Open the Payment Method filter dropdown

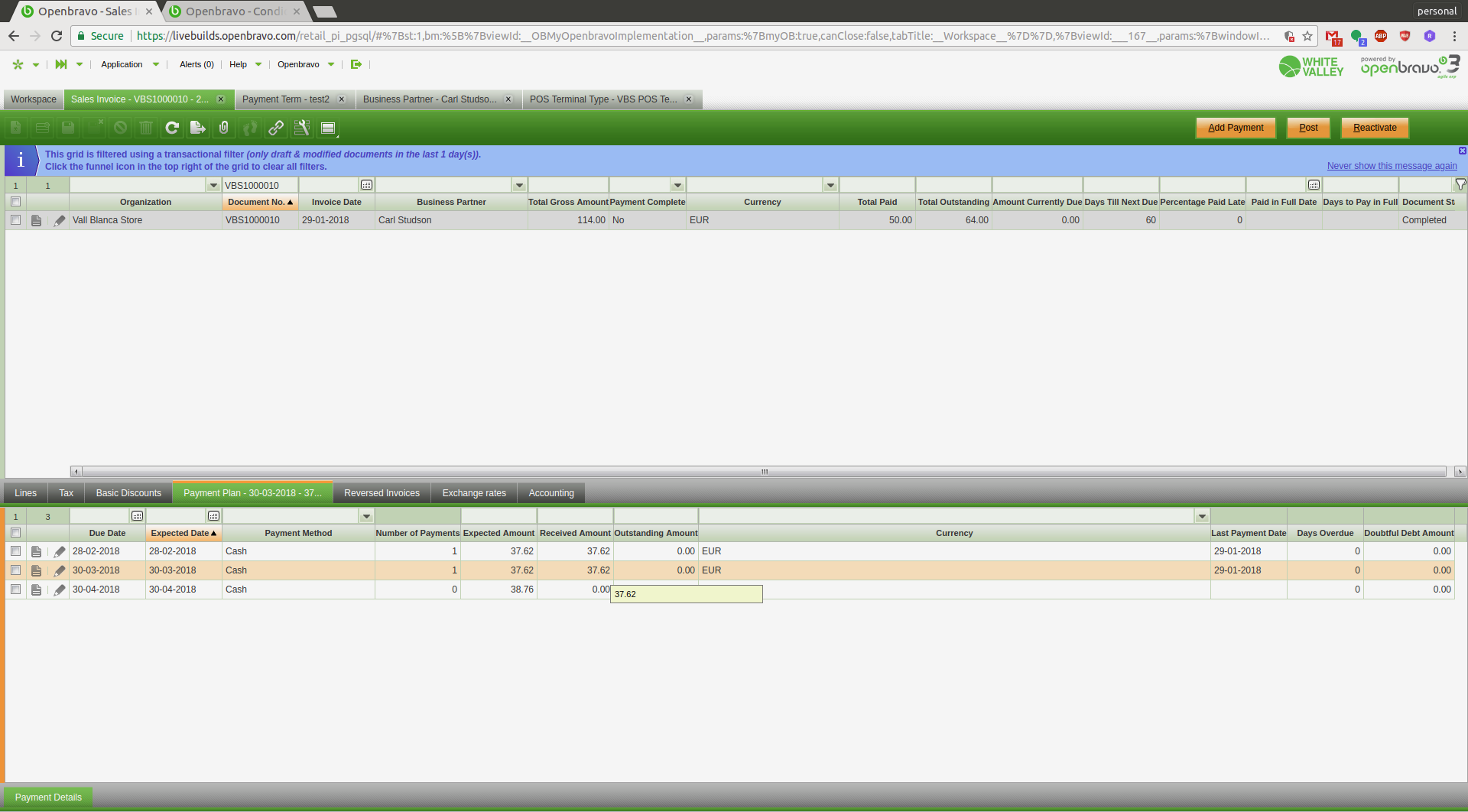tap(366, 516)
